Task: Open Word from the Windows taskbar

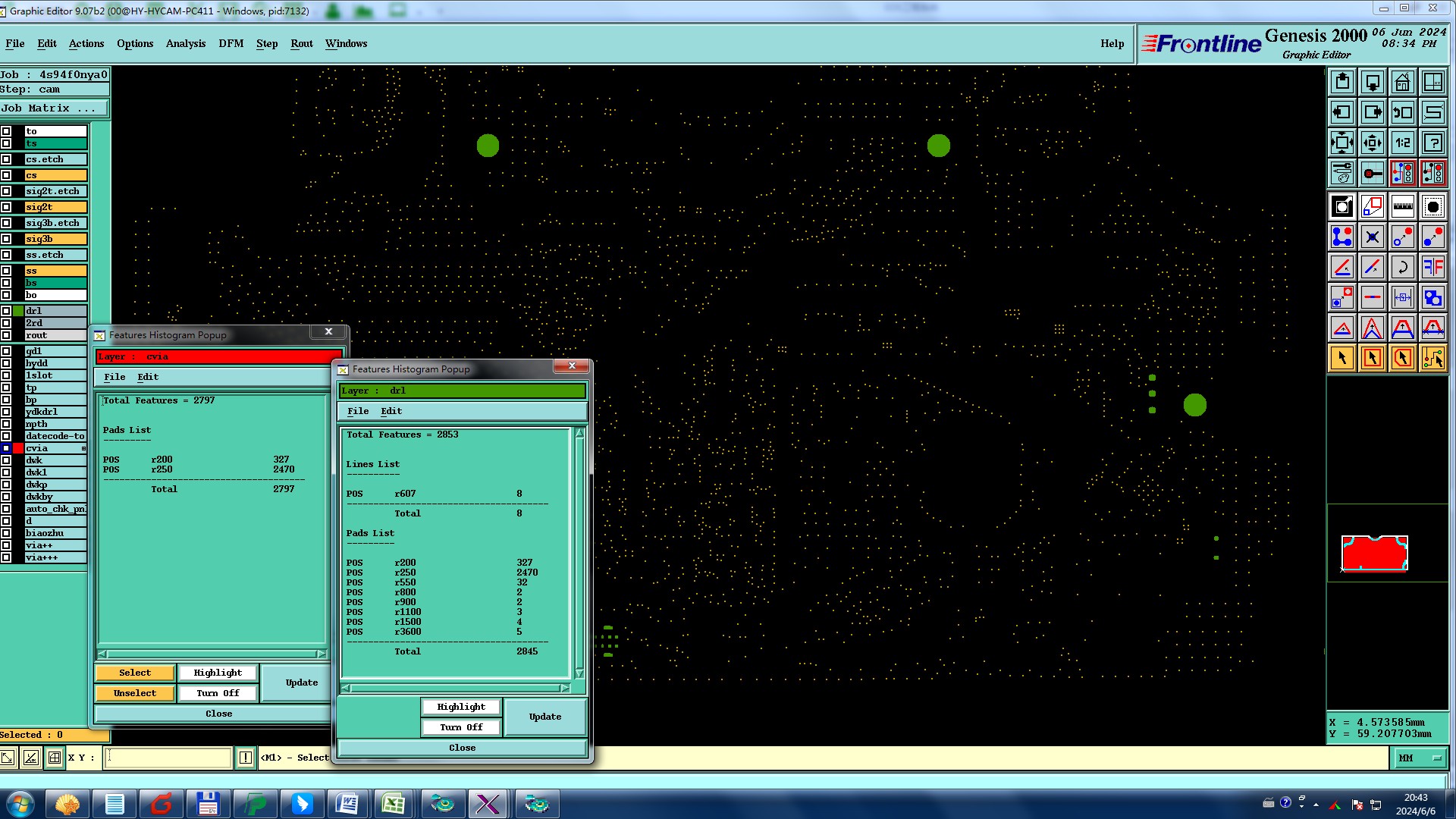Action: coord(347,804)
